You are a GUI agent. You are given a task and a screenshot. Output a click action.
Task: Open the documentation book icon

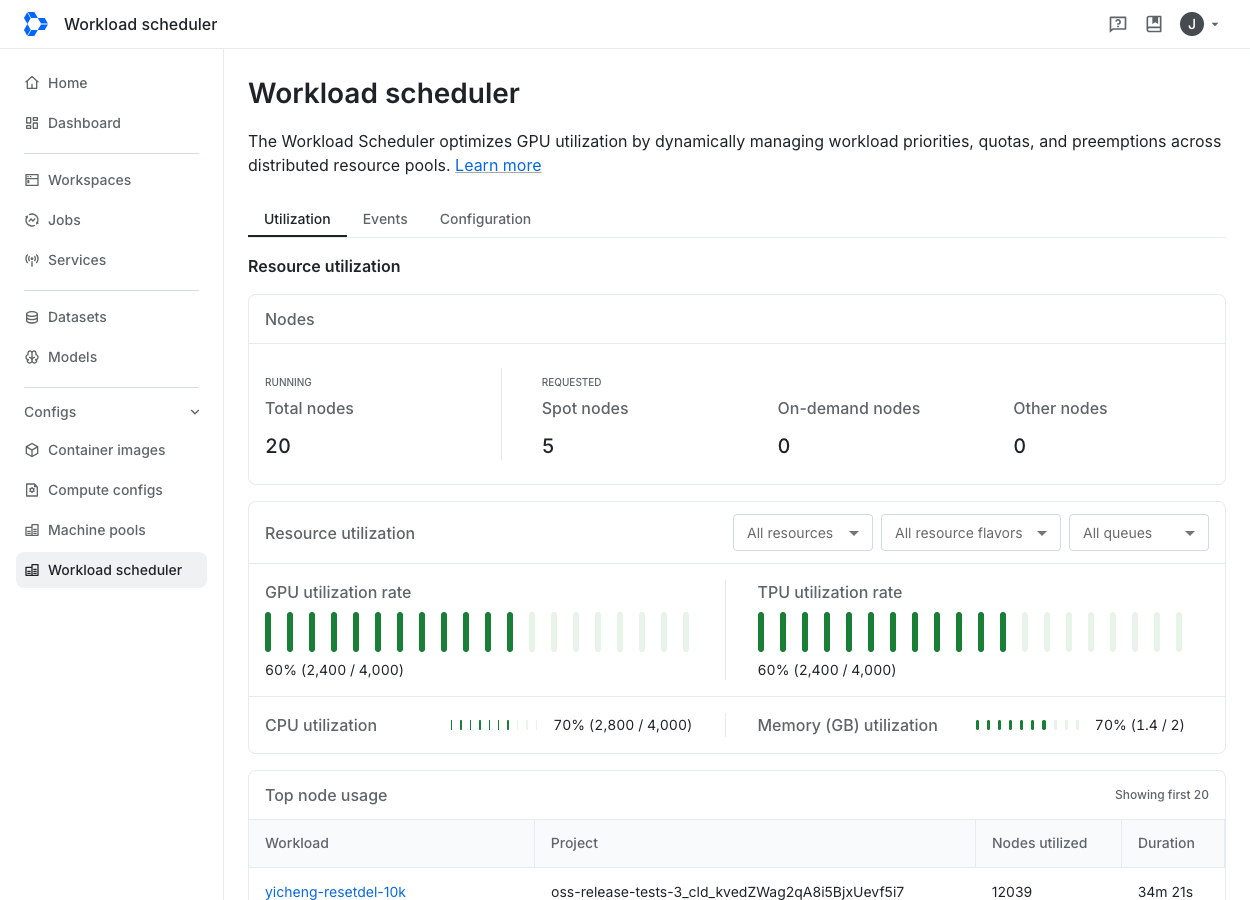[x=1154, y=24]
